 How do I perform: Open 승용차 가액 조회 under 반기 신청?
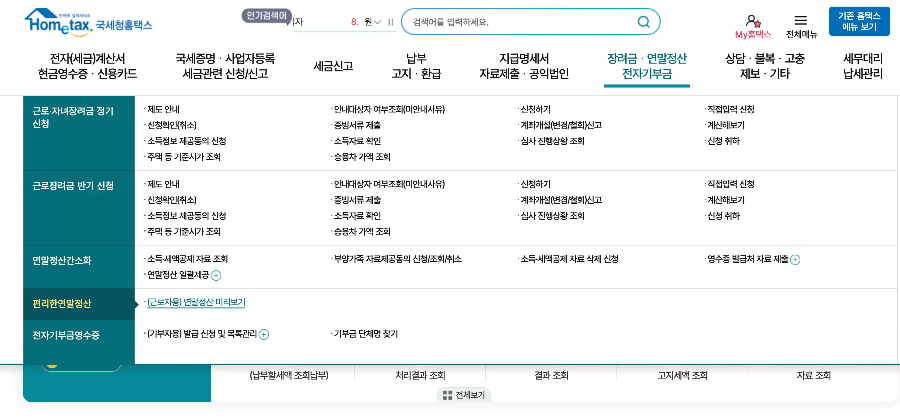(362, 232)
